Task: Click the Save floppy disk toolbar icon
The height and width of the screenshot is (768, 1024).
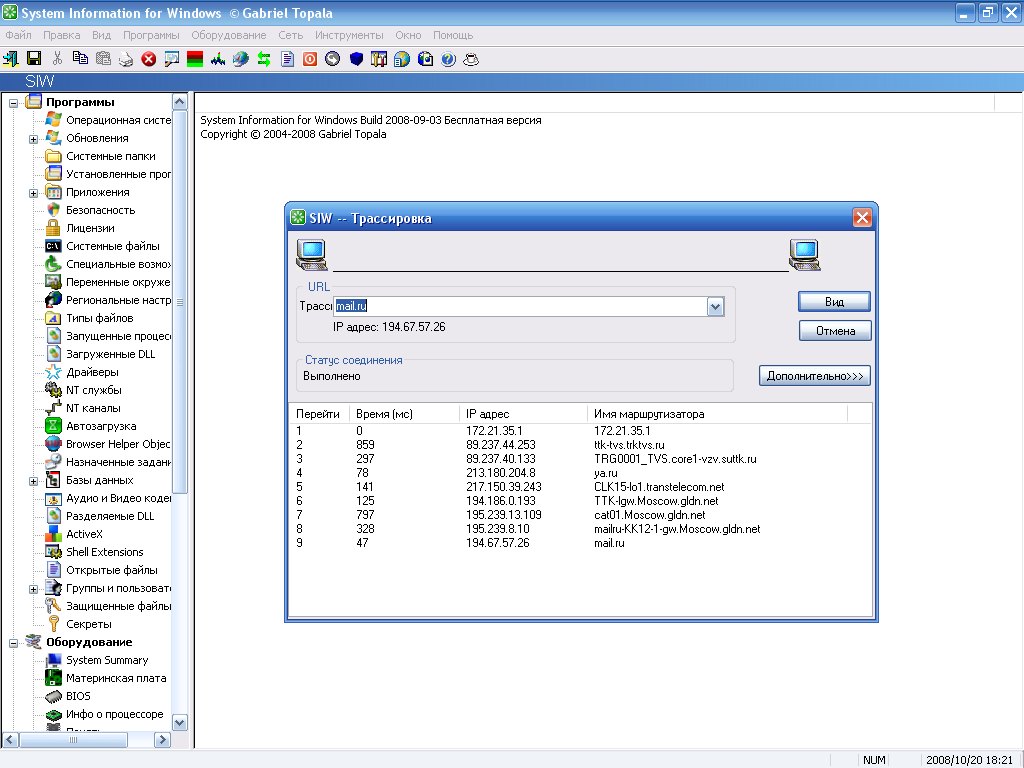Action: click(x=33, y=59)
